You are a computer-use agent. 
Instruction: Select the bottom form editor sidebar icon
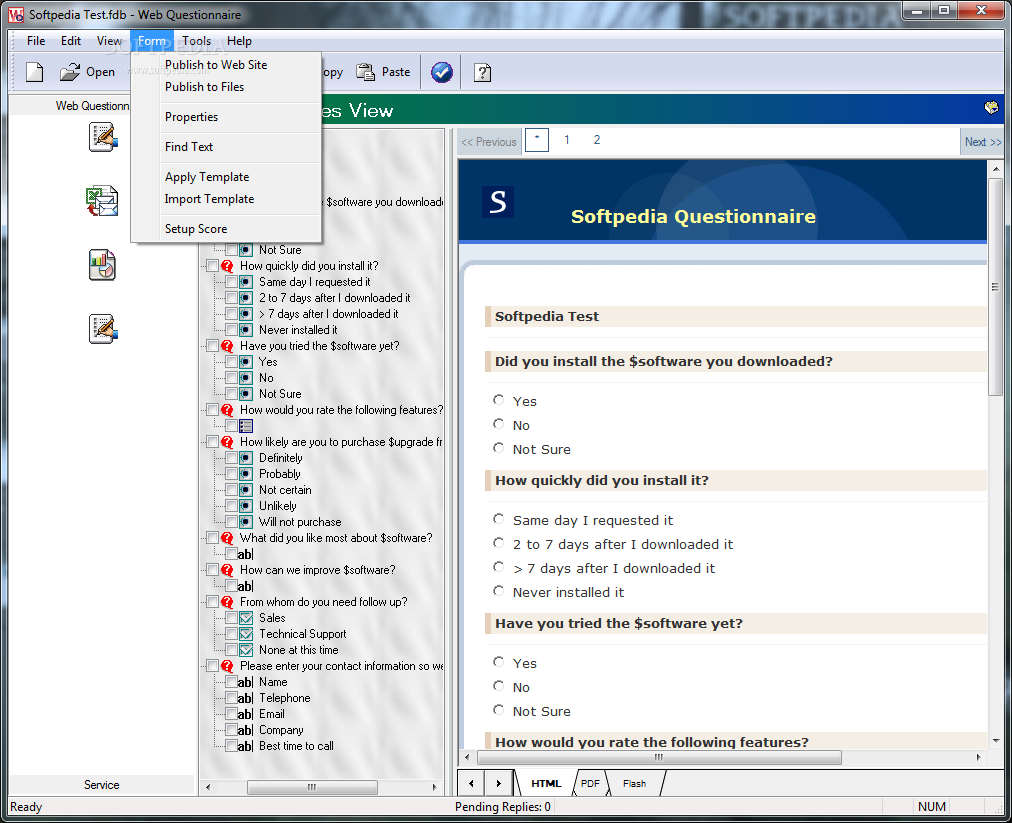click(x=103, y=329)
